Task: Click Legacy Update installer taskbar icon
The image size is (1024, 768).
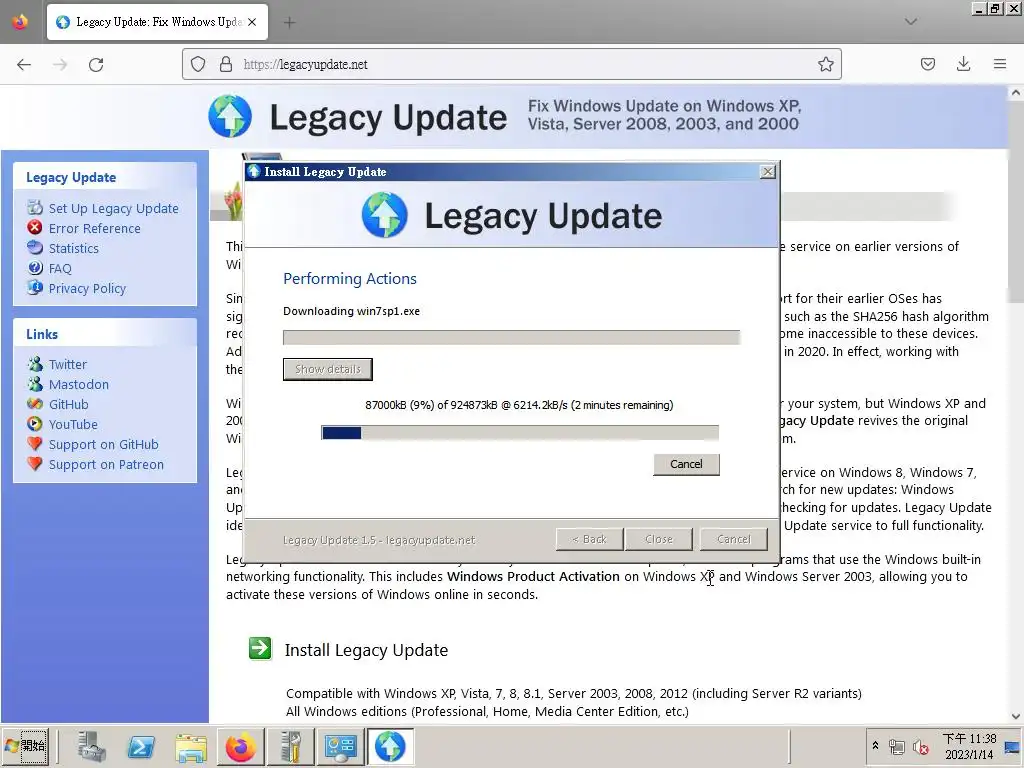Action: click(x=390, y=746)
